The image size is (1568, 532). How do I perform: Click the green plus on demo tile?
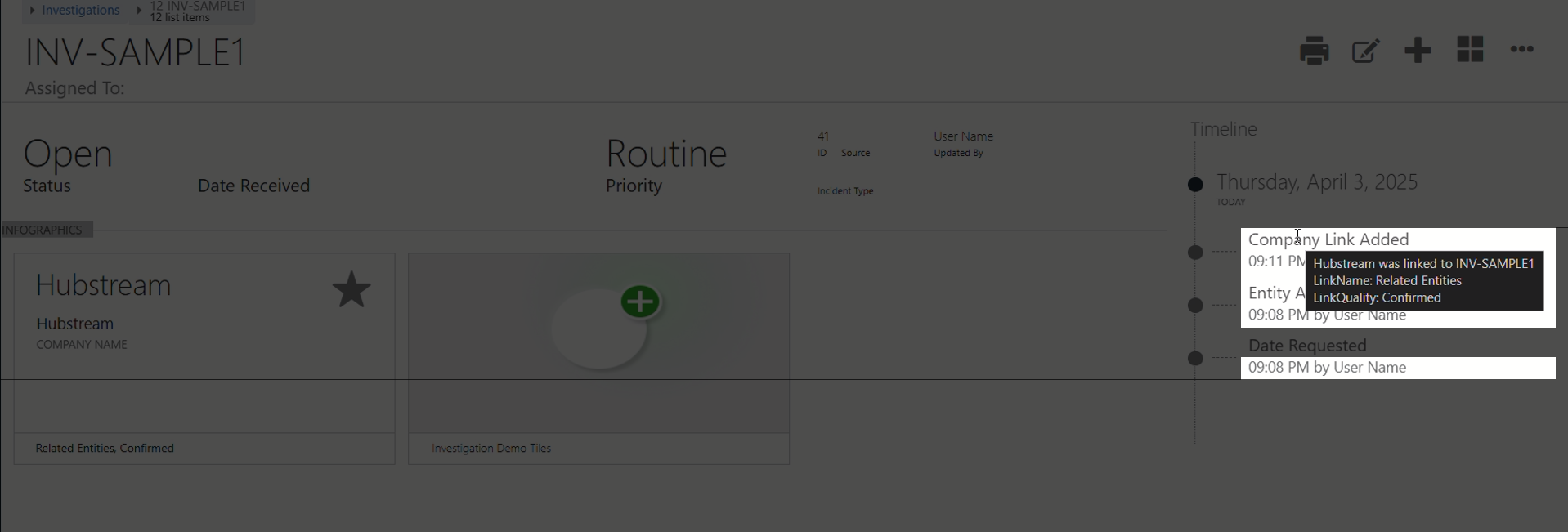click(x=640, y=302)
